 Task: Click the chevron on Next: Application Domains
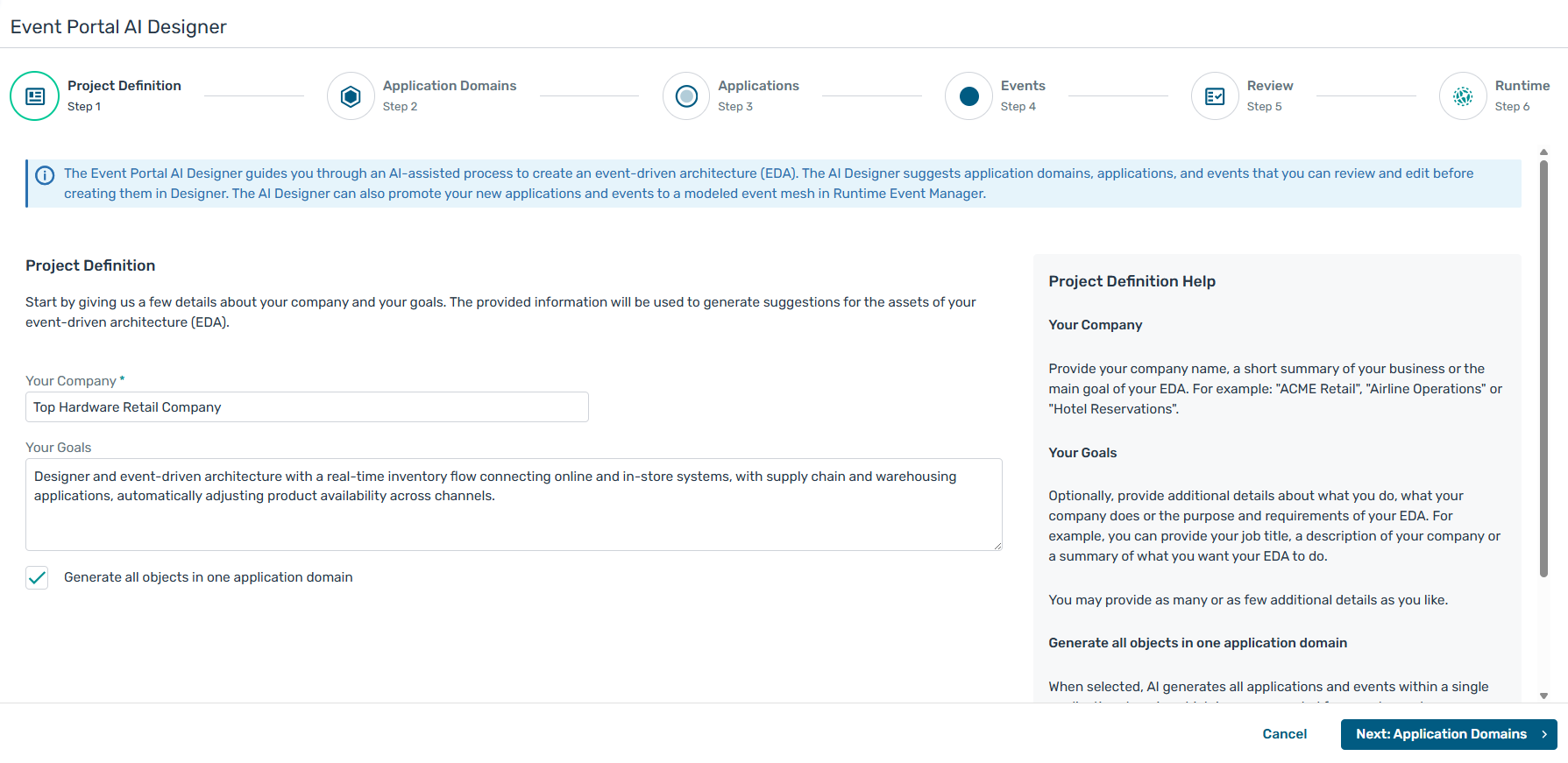coord(1543,734)
